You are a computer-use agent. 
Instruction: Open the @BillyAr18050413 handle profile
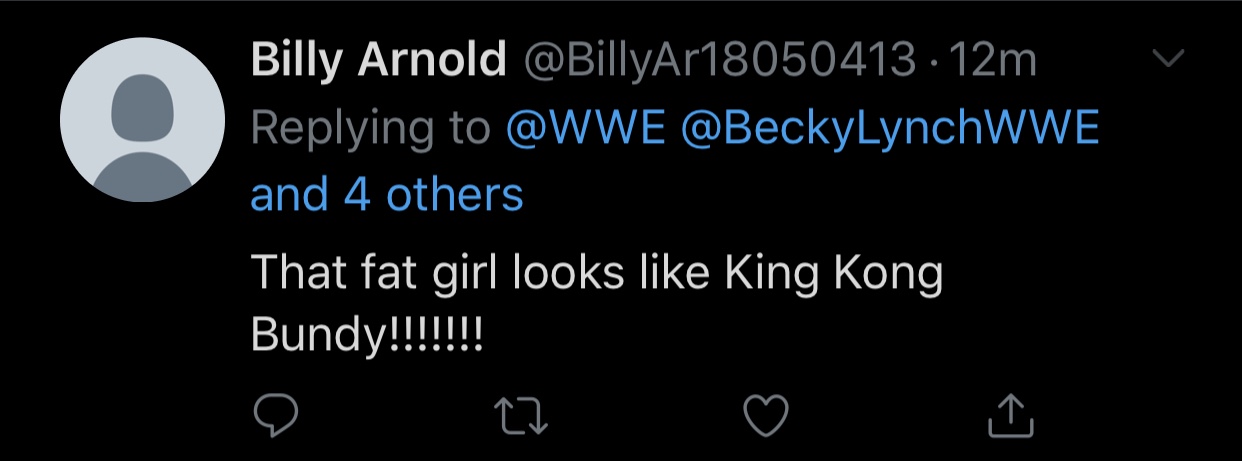click(x=721, y=62)
